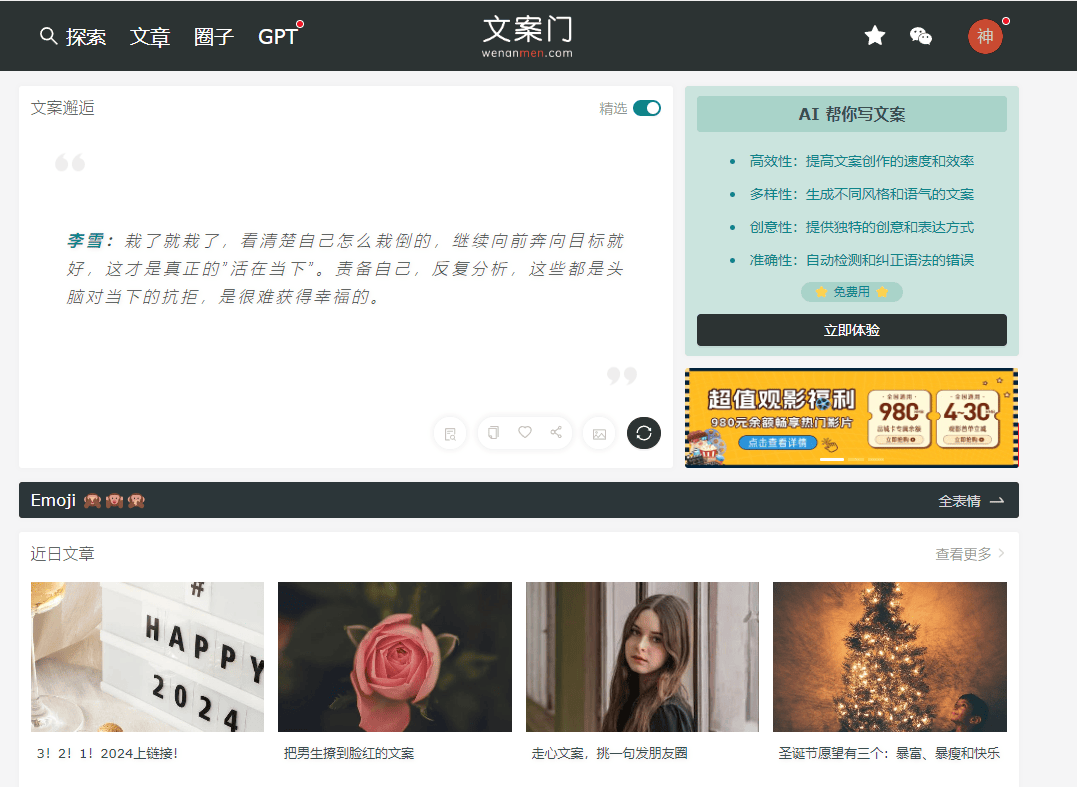Refresh the quote with the circular arrows button
This screenshot has width=1077, height=787.
tap(644, 433)
